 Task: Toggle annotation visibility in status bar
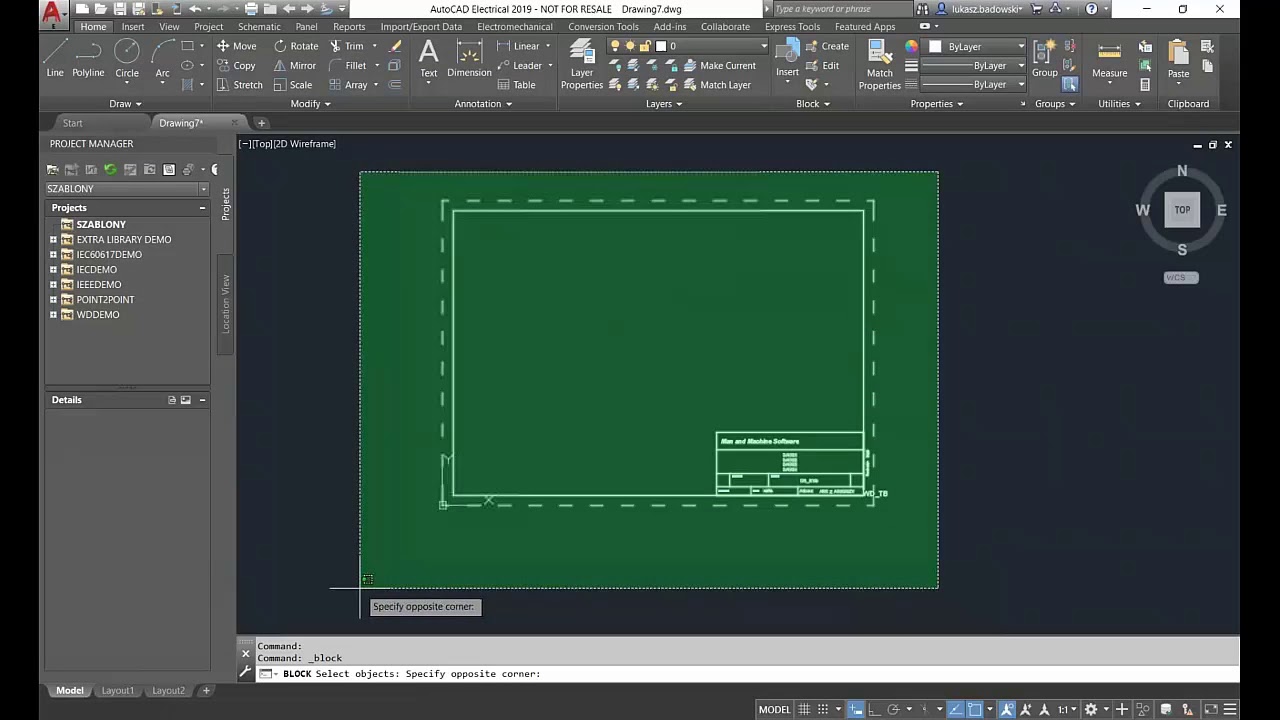[1006, 710]
